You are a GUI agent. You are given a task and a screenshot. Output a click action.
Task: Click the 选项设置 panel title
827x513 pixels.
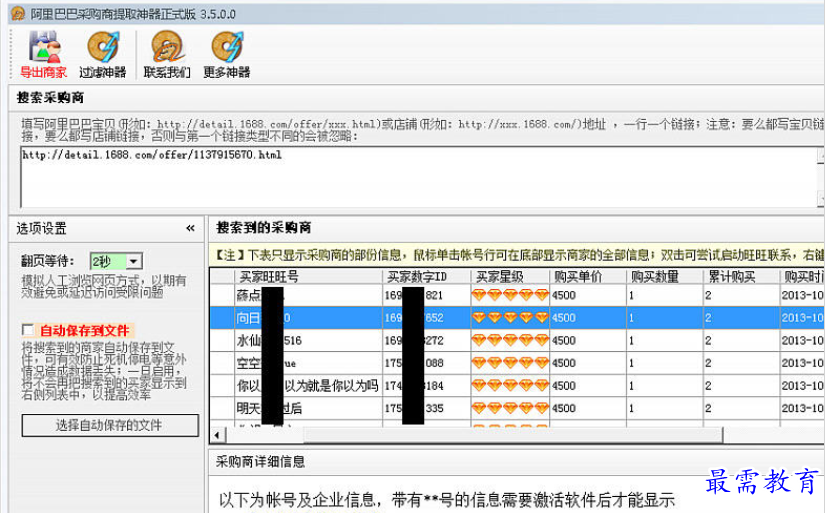coord(41,228)
